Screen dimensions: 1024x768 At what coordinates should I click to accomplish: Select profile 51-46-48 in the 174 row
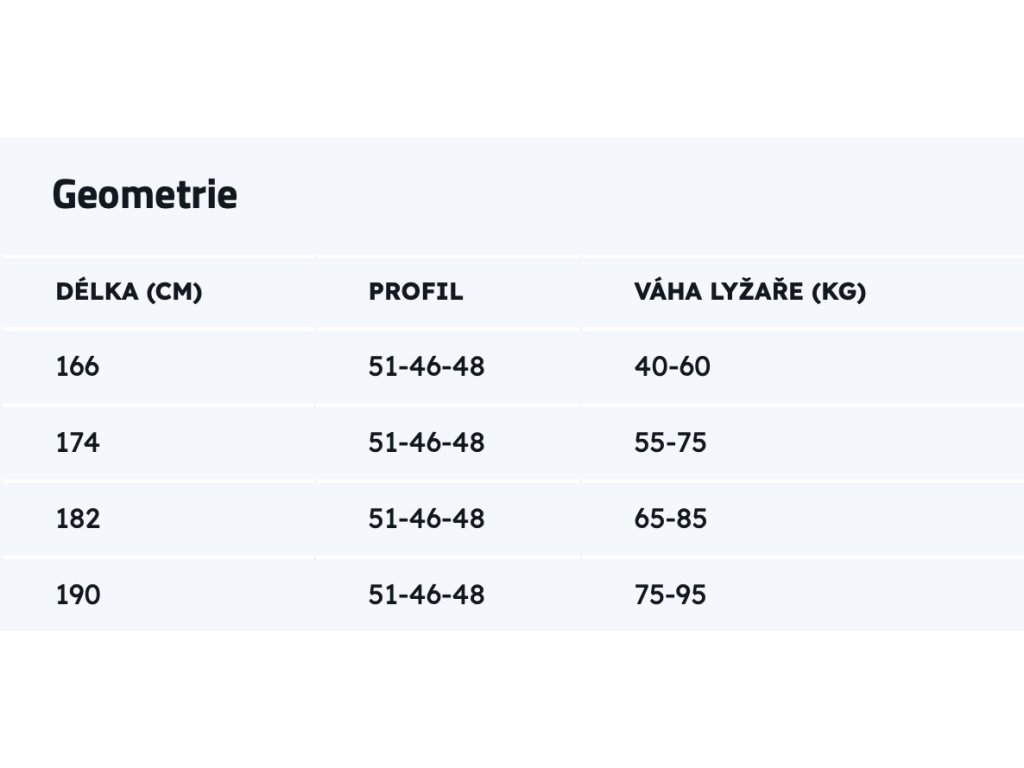426,443
